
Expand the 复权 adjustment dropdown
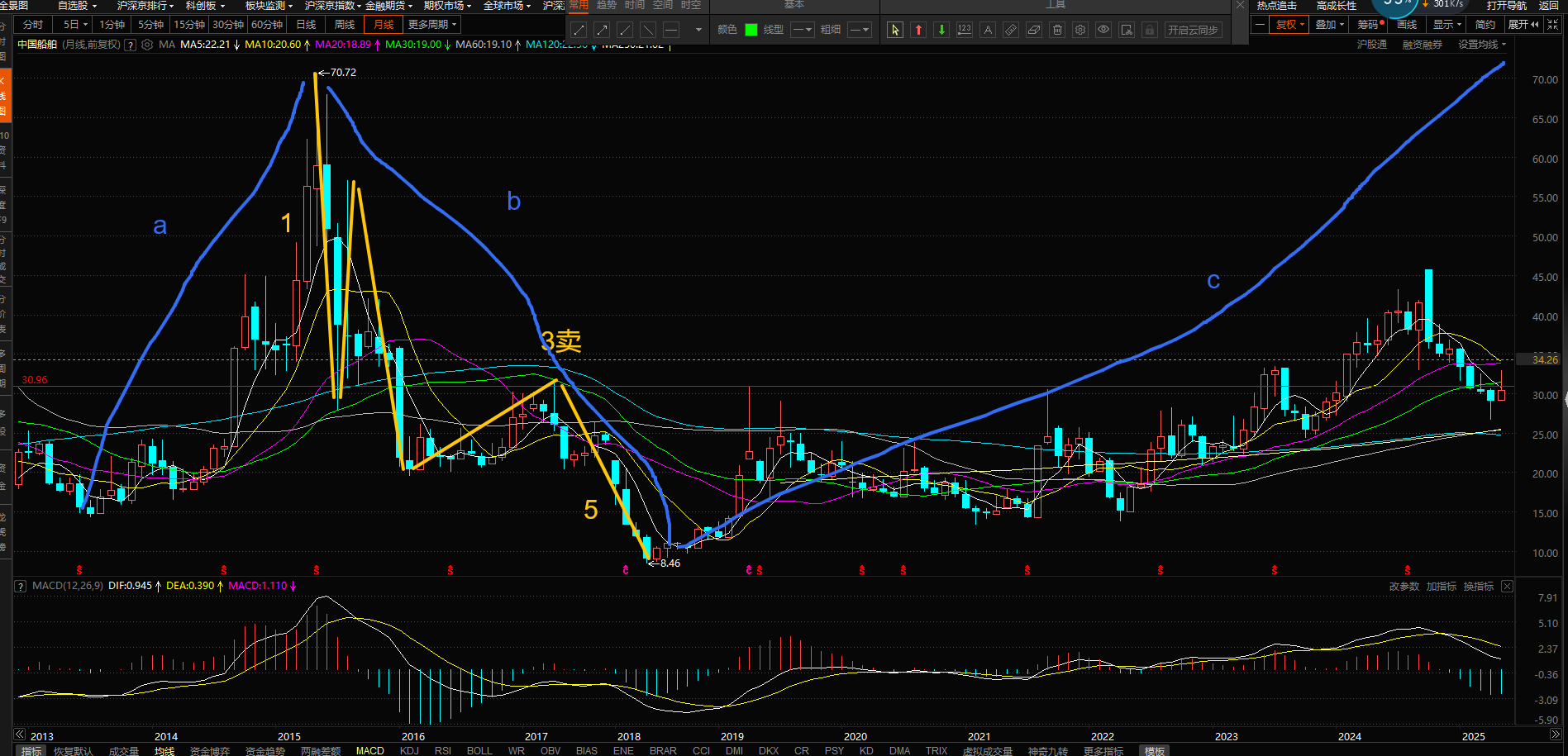coord(1289,25)
